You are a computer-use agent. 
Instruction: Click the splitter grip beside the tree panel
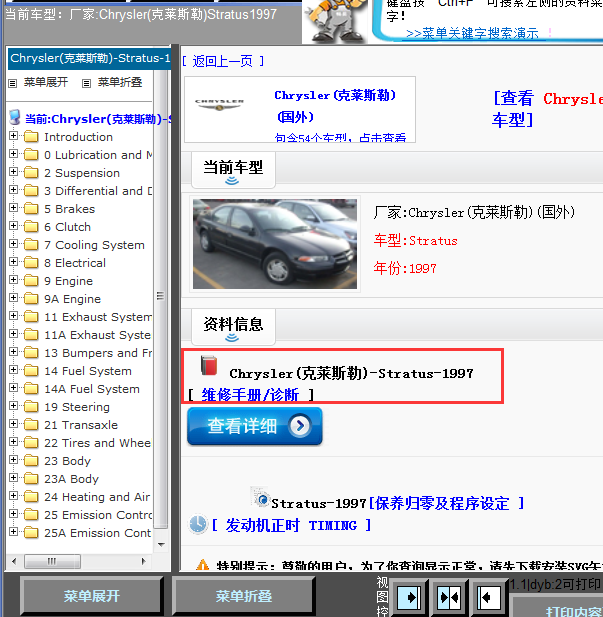(160, 296)
